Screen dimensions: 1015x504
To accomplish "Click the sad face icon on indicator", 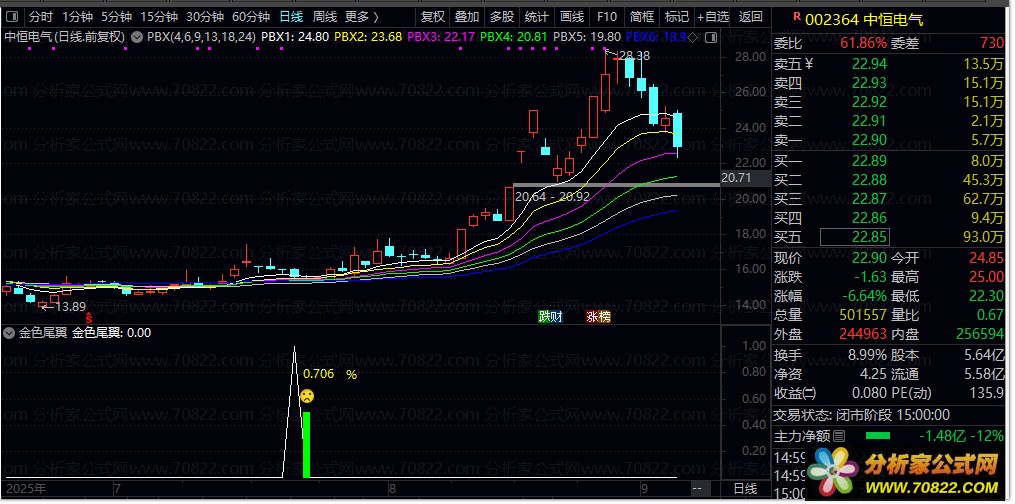I will (307, 396).
